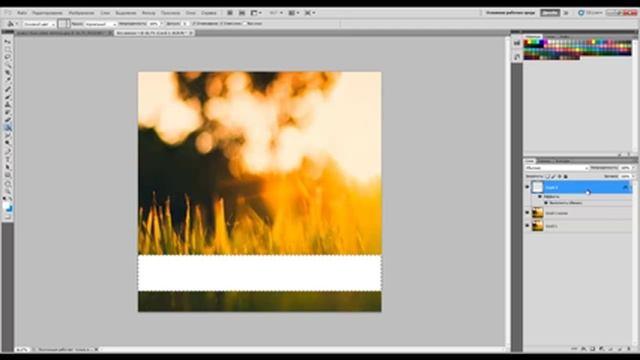
Task: Create a new layer
Action: click(619, 349)
